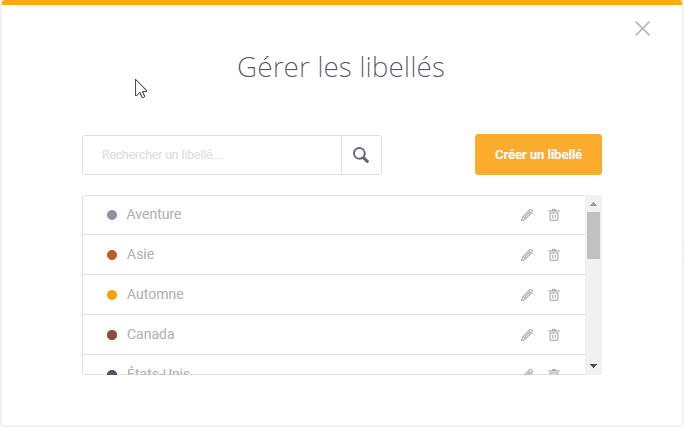The image size is (684, 427).
Task: Click the Rechercher un libellé search field
Action: point(212,155)
